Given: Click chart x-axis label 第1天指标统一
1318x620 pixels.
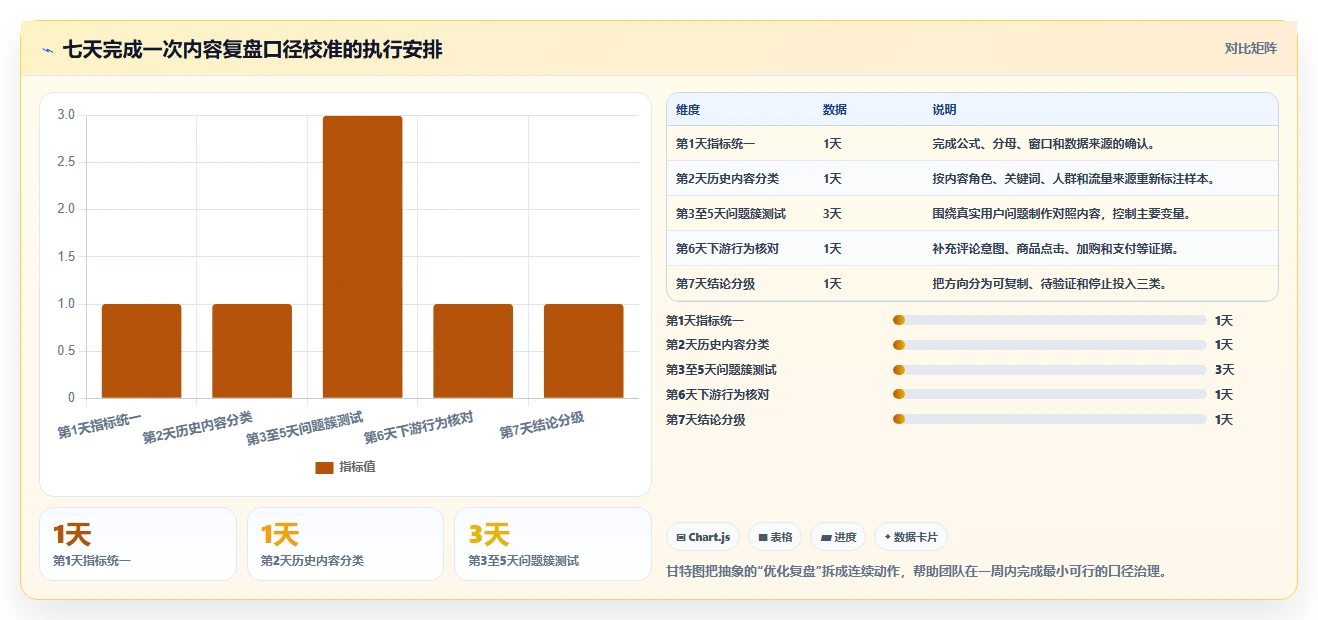Looking at the screenshot, I should [100, 425].
